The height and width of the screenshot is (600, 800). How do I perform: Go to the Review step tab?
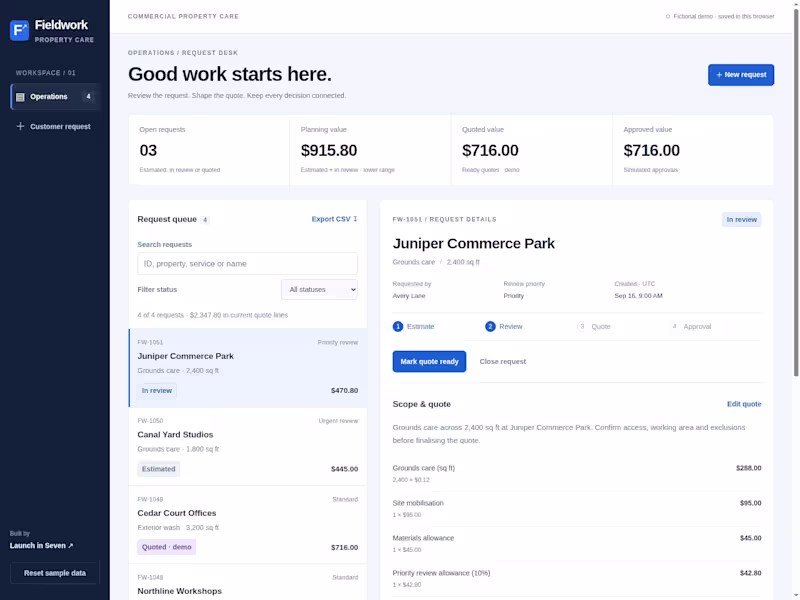504,327
